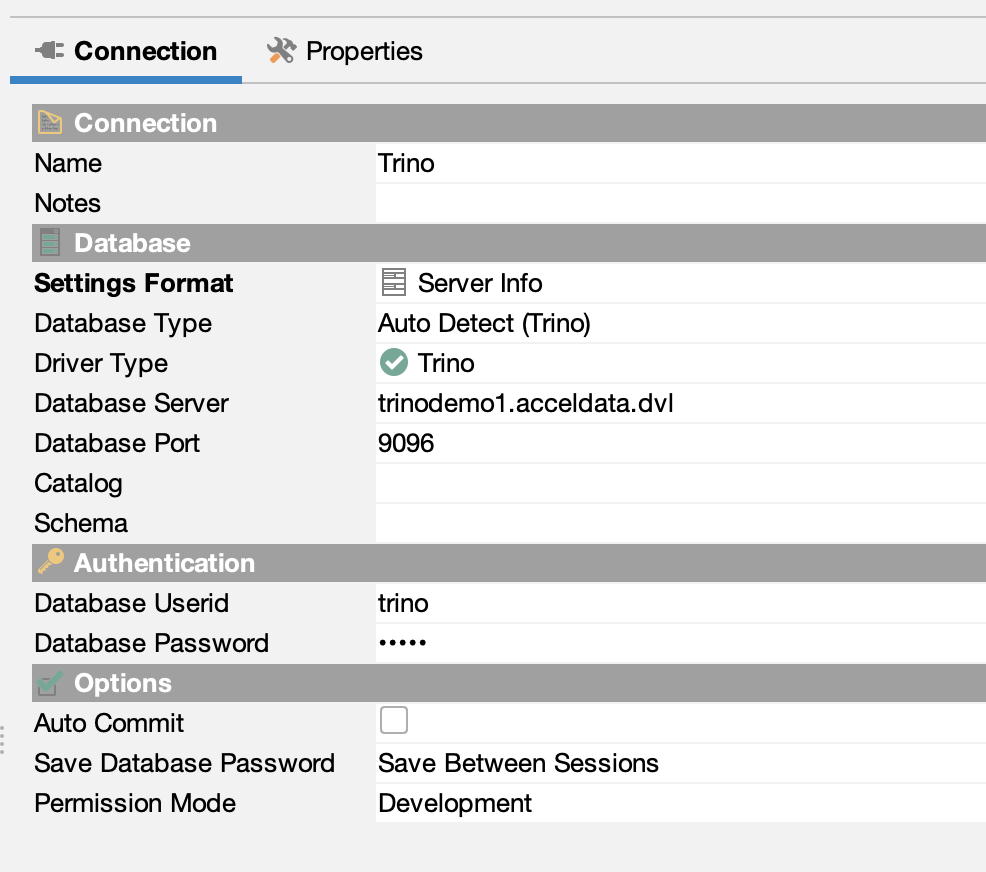This screenshot has height=872, width=986.
Task: Edit the Name field containing Trino
Action: pos(681,163)
